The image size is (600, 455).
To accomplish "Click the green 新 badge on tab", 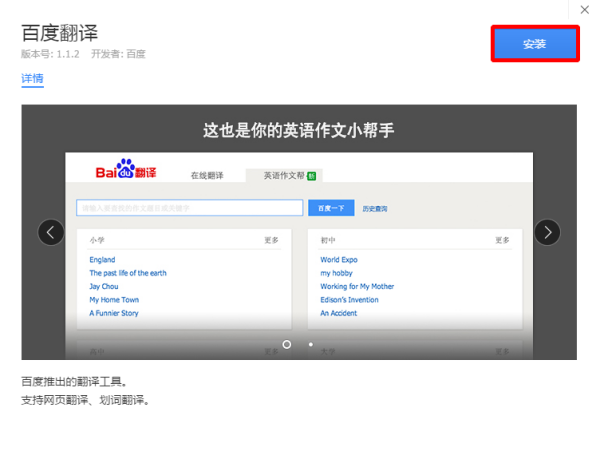I will point(312,176).
